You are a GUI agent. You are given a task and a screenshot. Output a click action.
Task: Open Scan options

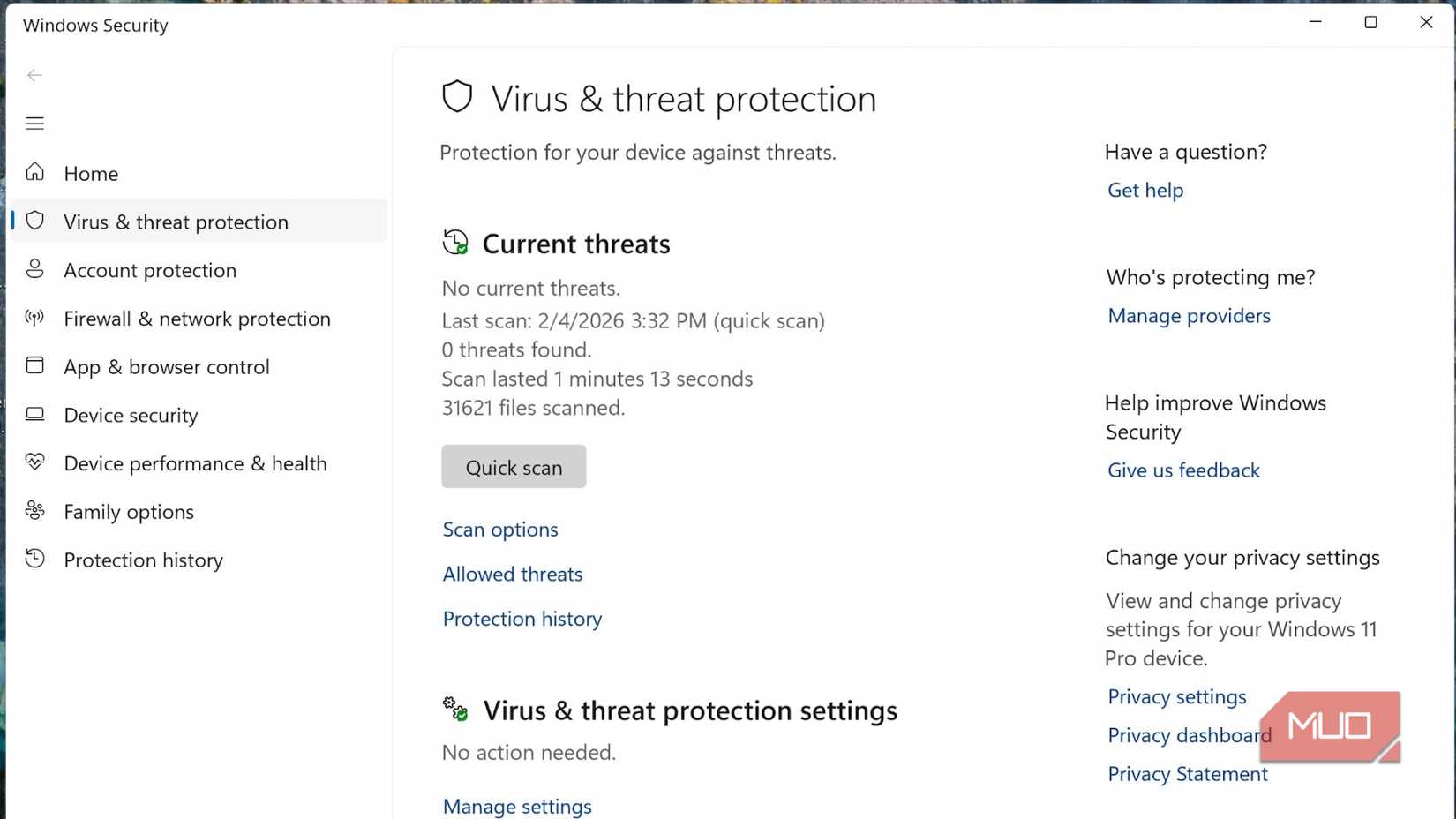(499, 529)
